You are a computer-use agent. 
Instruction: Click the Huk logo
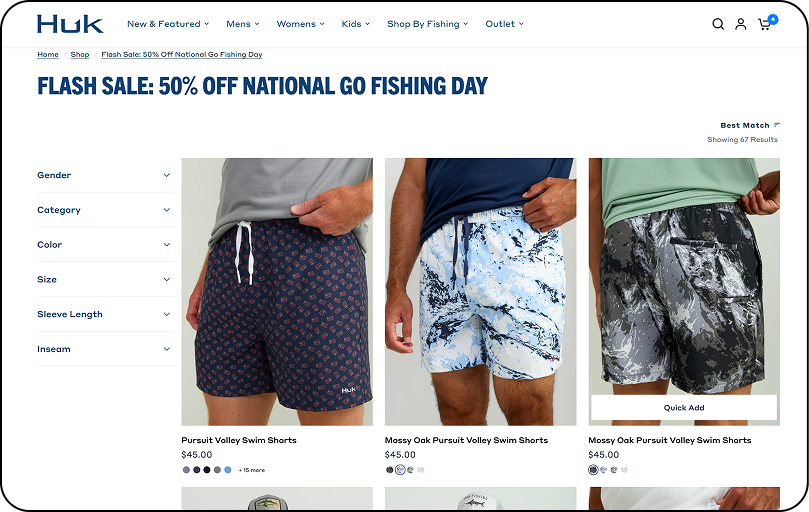tap(70, 24)
